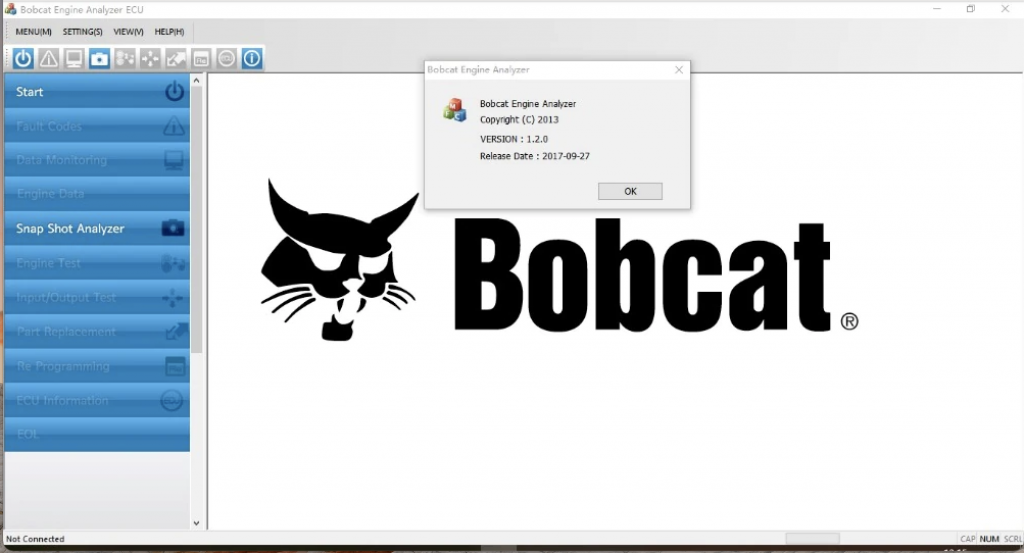Click the Input/Output Test arrows toolbar icon

pos(150,59)
